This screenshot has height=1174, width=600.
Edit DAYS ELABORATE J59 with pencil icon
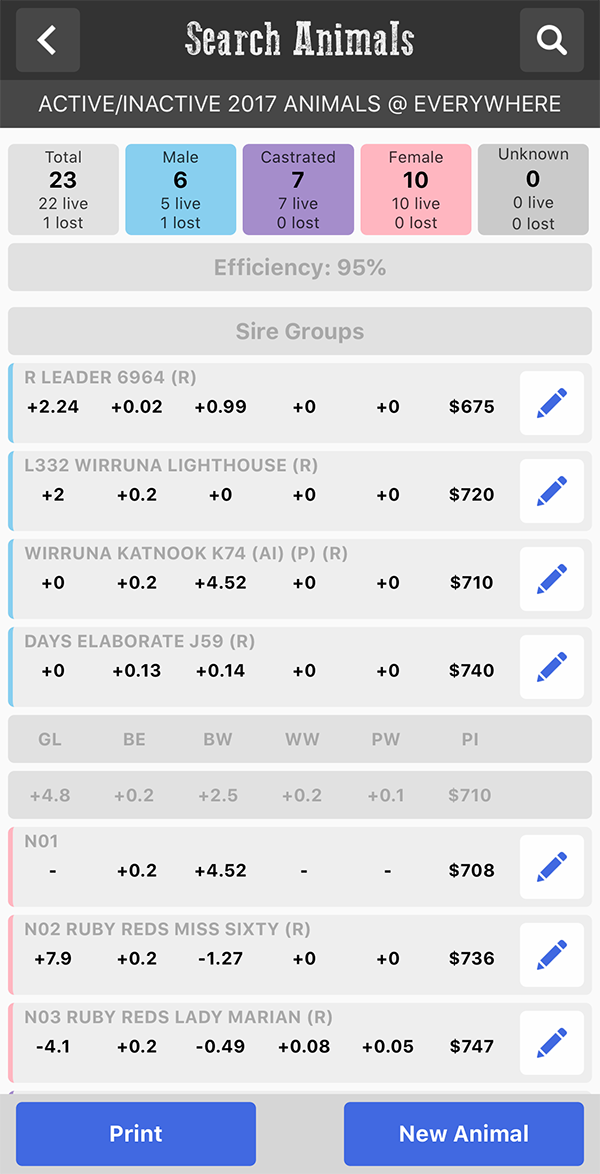click(x=552, y=667)
